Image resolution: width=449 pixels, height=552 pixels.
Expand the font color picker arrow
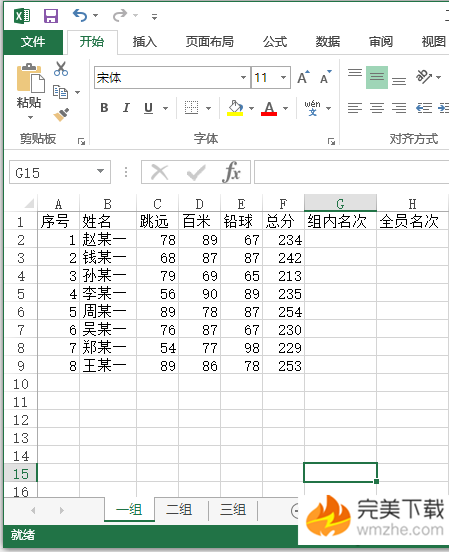(x=285, y=108)
